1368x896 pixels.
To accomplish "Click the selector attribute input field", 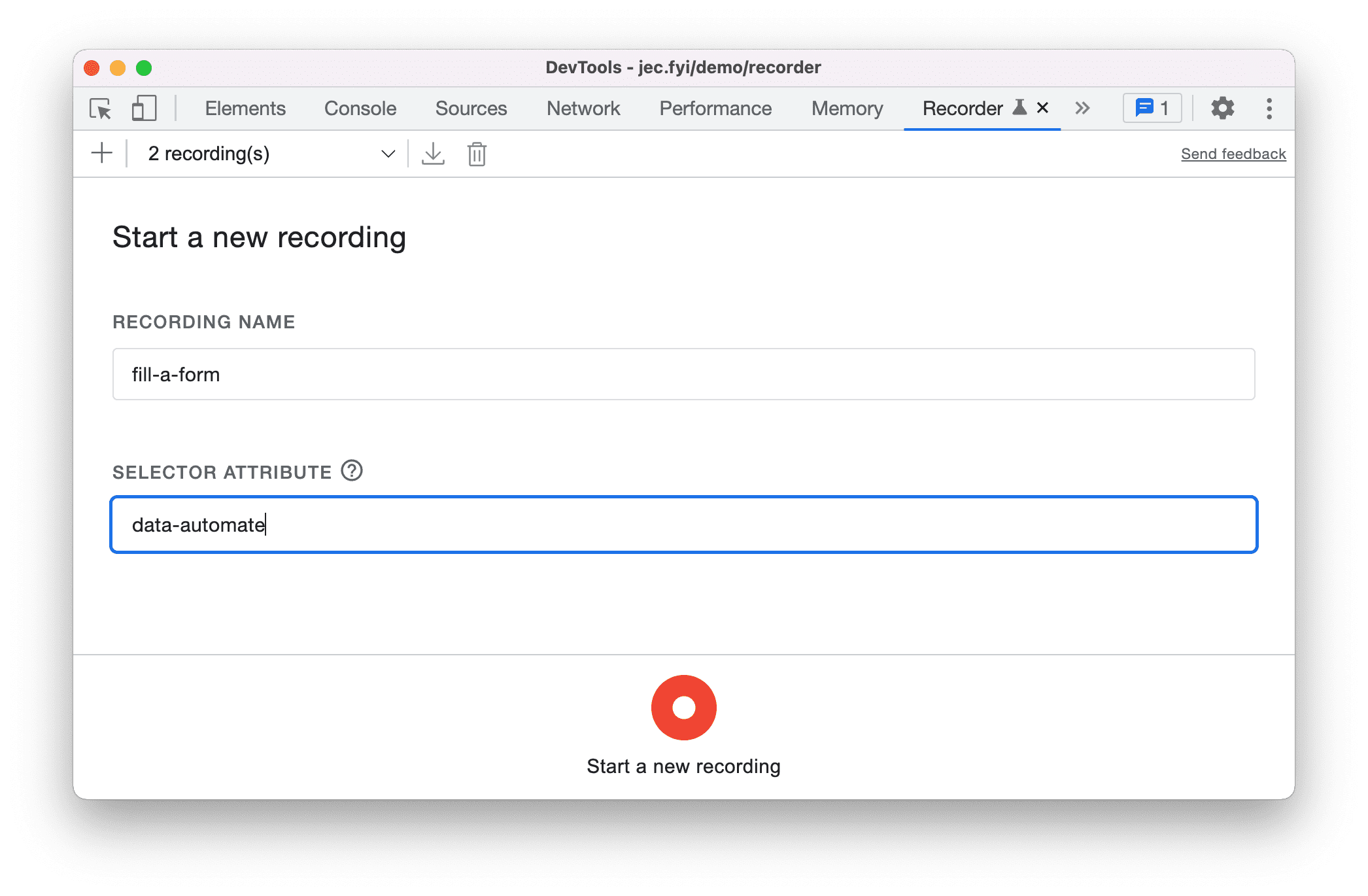I will (683, 524).
